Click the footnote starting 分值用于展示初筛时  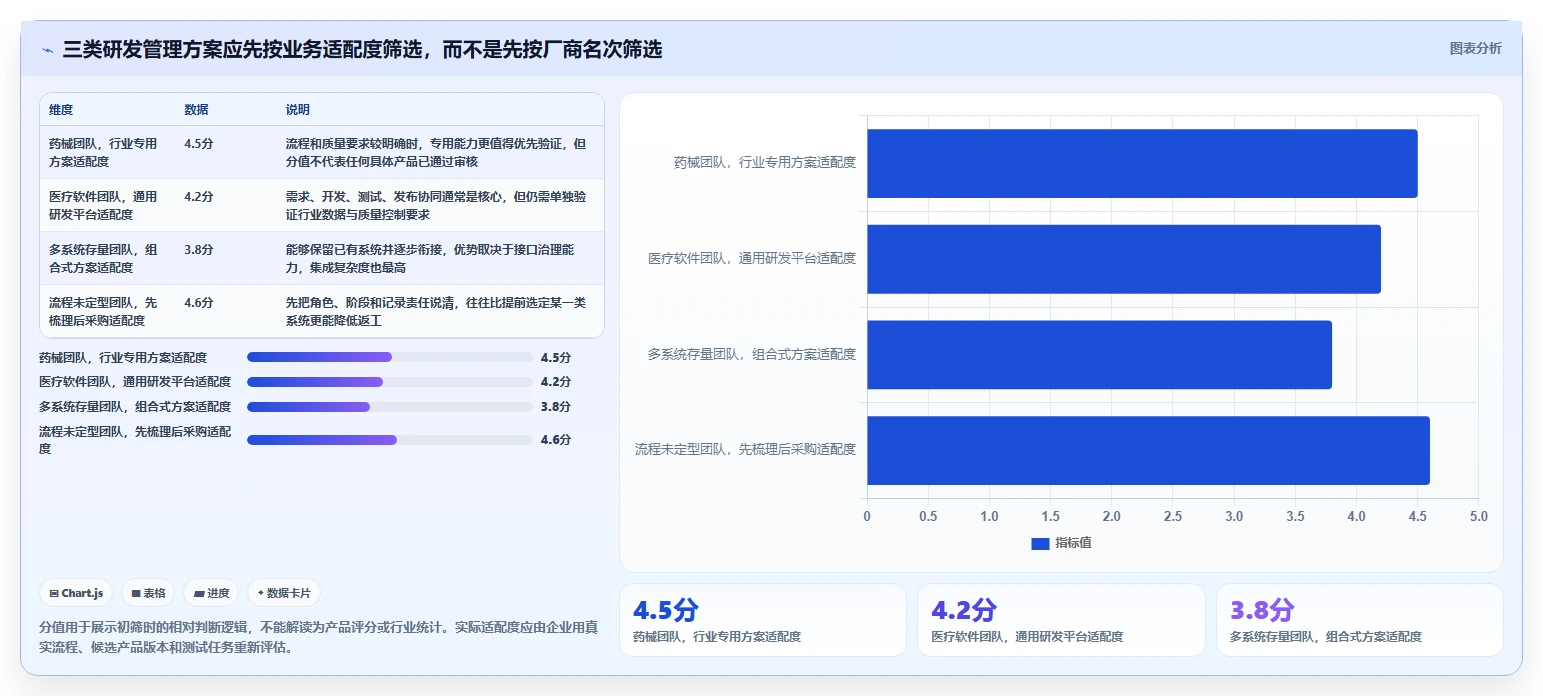click(319, 637)
